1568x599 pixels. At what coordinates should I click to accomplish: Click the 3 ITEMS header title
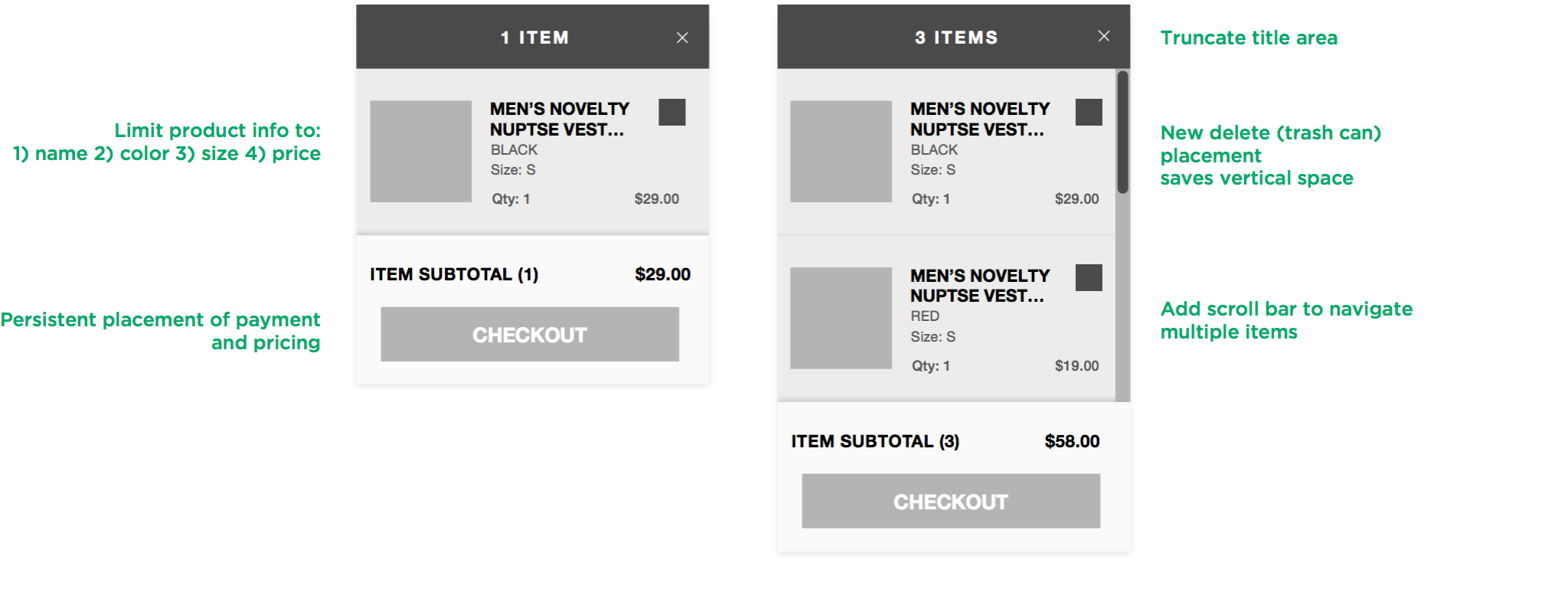[956, 38]
